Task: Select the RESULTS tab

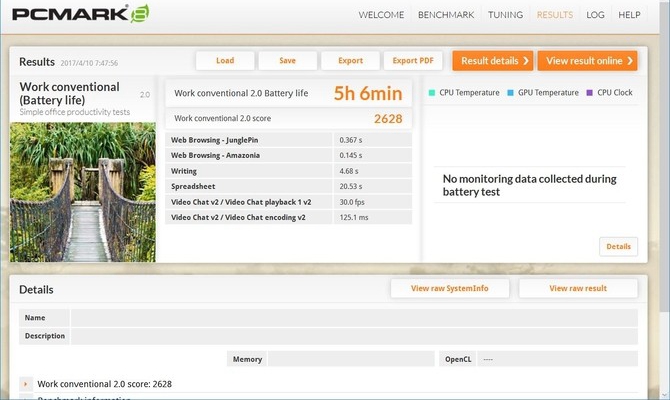Action: tap(555, 15)
